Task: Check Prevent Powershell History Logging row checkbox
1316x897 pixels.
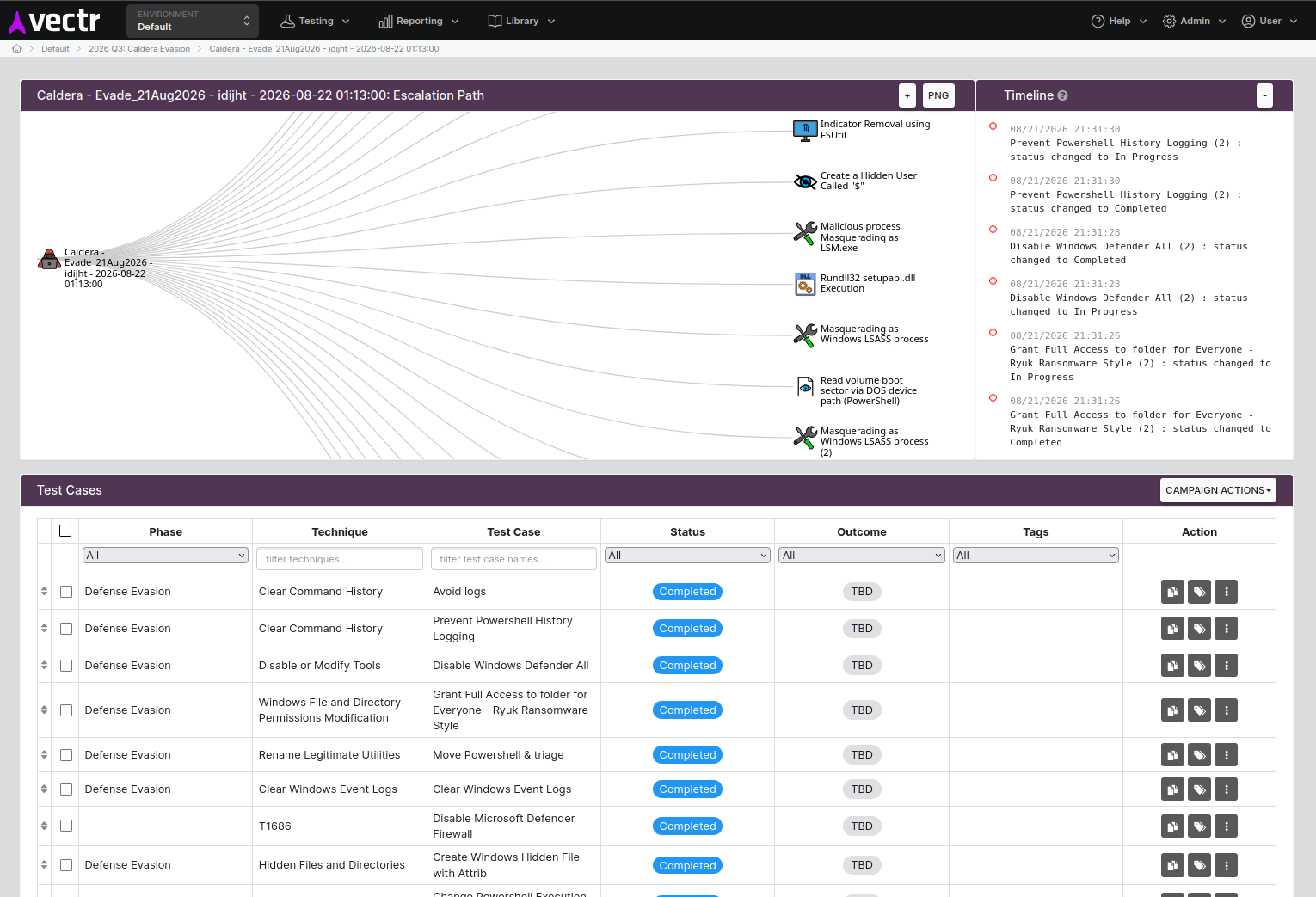Action: tap(66, 629)
